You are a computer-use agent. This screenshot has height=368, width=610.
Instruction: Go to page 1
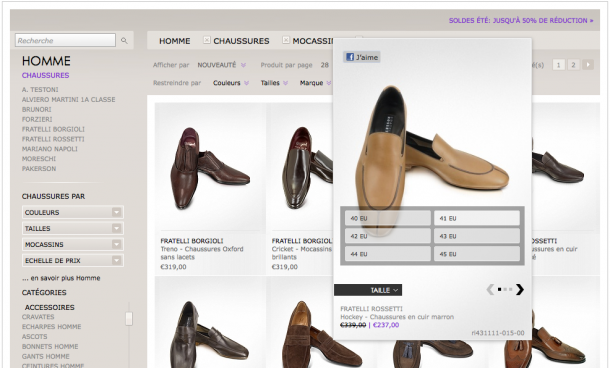pos(558,65)
